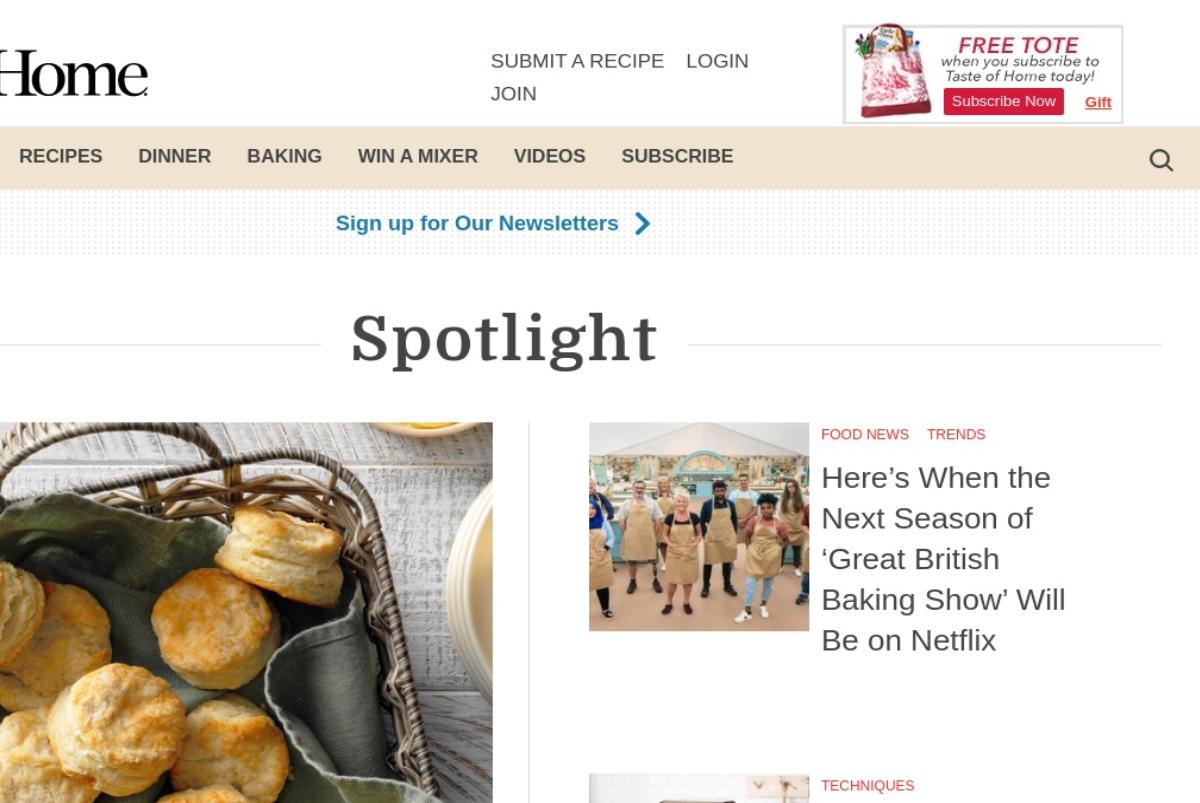The height and width of the screenshot is (803, 1200).
Task: Open the Great British Baking Show headline
Action: pyautogui.click(x=943, y=559)
